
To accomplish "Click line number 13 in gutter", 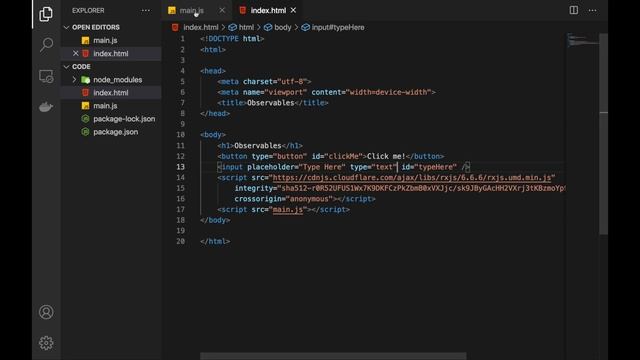I will click(x=180, y=167).
